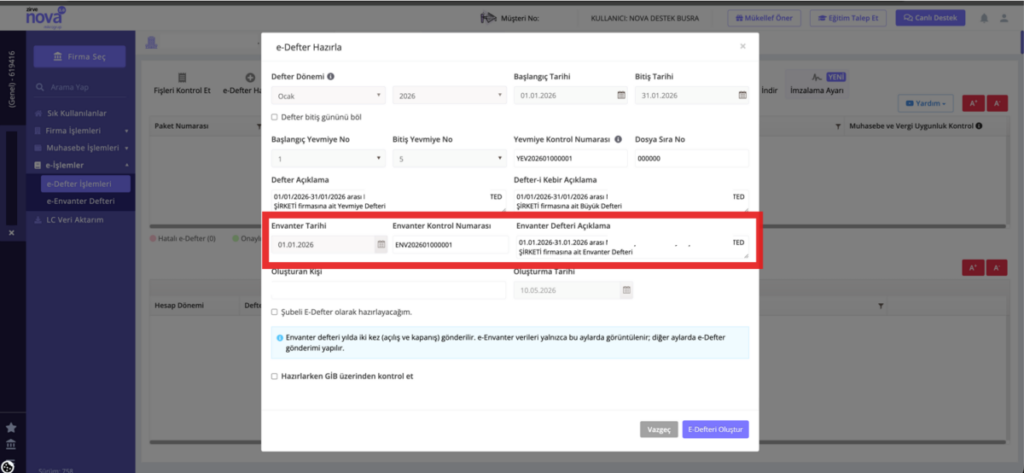The image size is (1024, 473).
Task: Click Dosya Sıra No input
Action: (692, 158)
